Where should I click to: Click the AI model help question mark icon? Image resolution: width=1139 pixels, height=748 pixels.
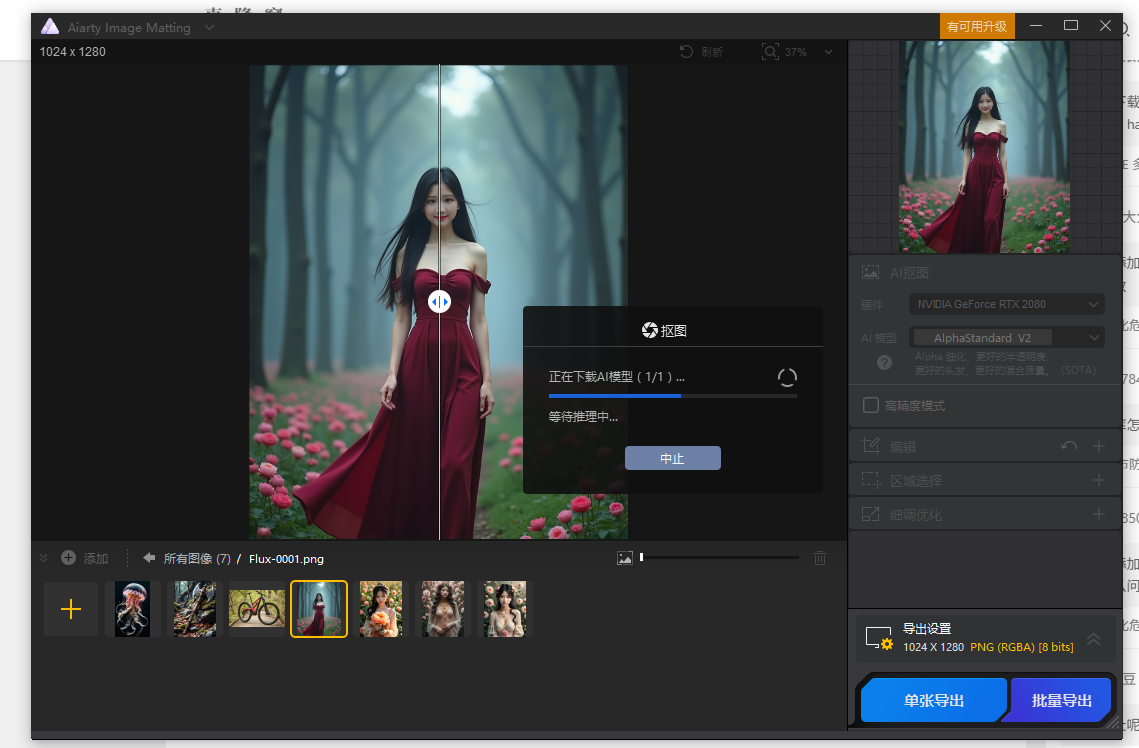pyautogui.click(x=884, y=363)
